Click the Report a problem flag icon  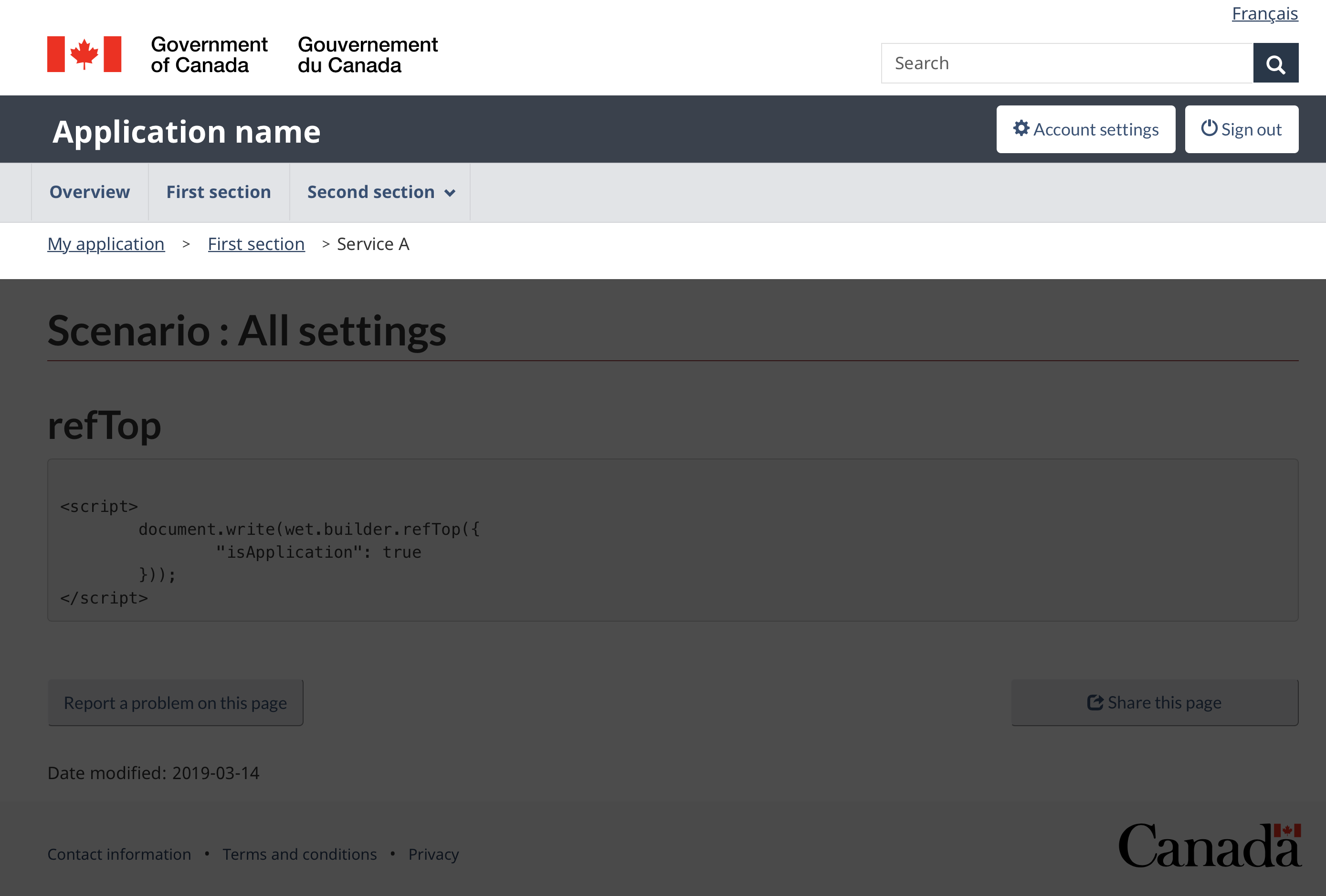pos(174,702)
